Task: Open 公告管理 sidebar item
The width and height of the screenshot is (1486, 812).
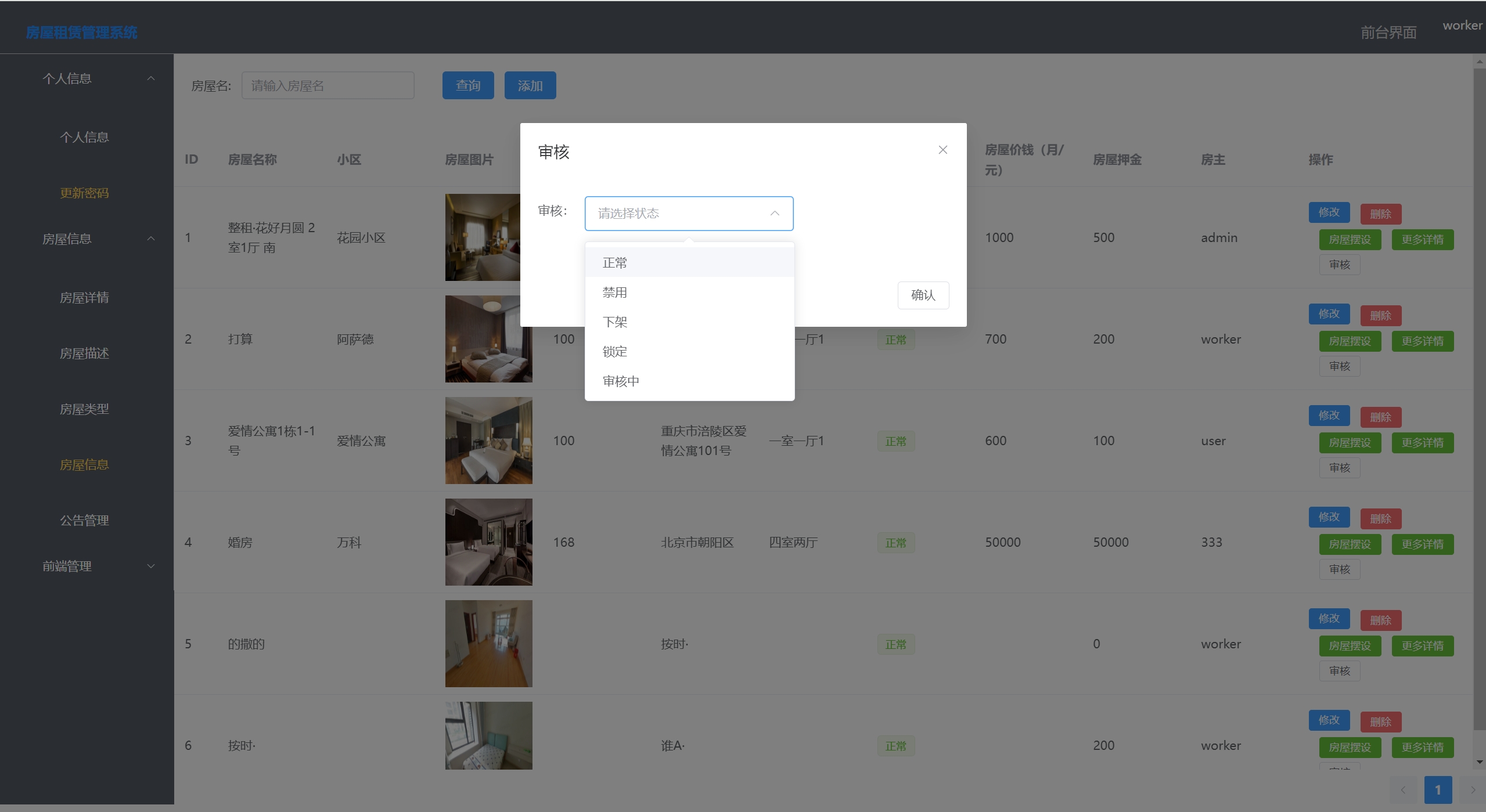Action: [x=84, y=521]
